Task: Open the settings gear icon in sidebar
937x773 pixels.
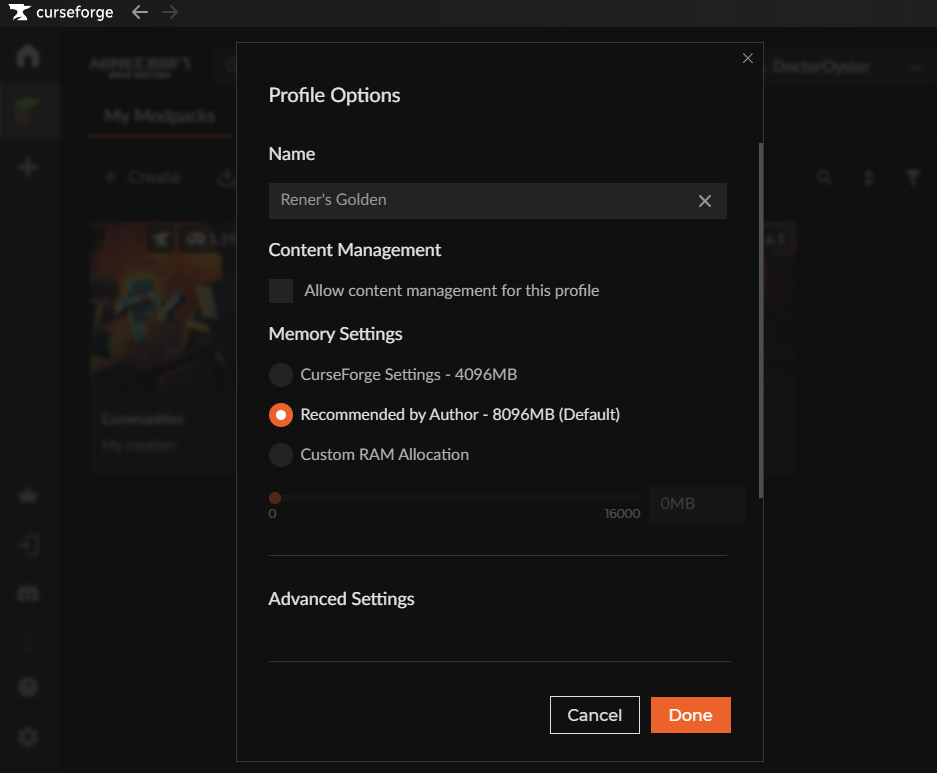Action: coord(28,737)
